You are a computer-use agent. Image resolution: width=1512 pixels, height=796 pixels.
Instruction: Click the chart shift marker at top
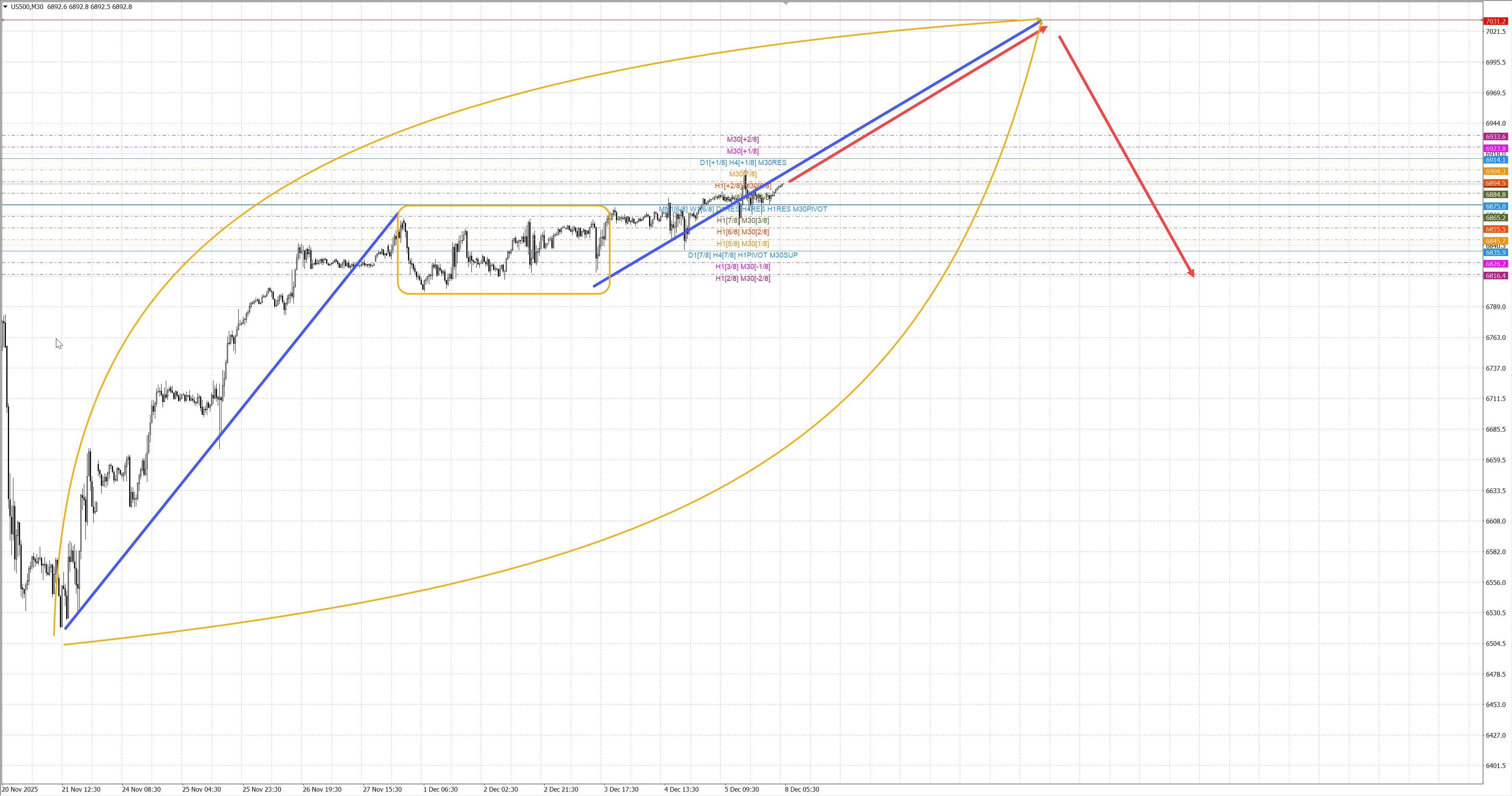point(785,4)
